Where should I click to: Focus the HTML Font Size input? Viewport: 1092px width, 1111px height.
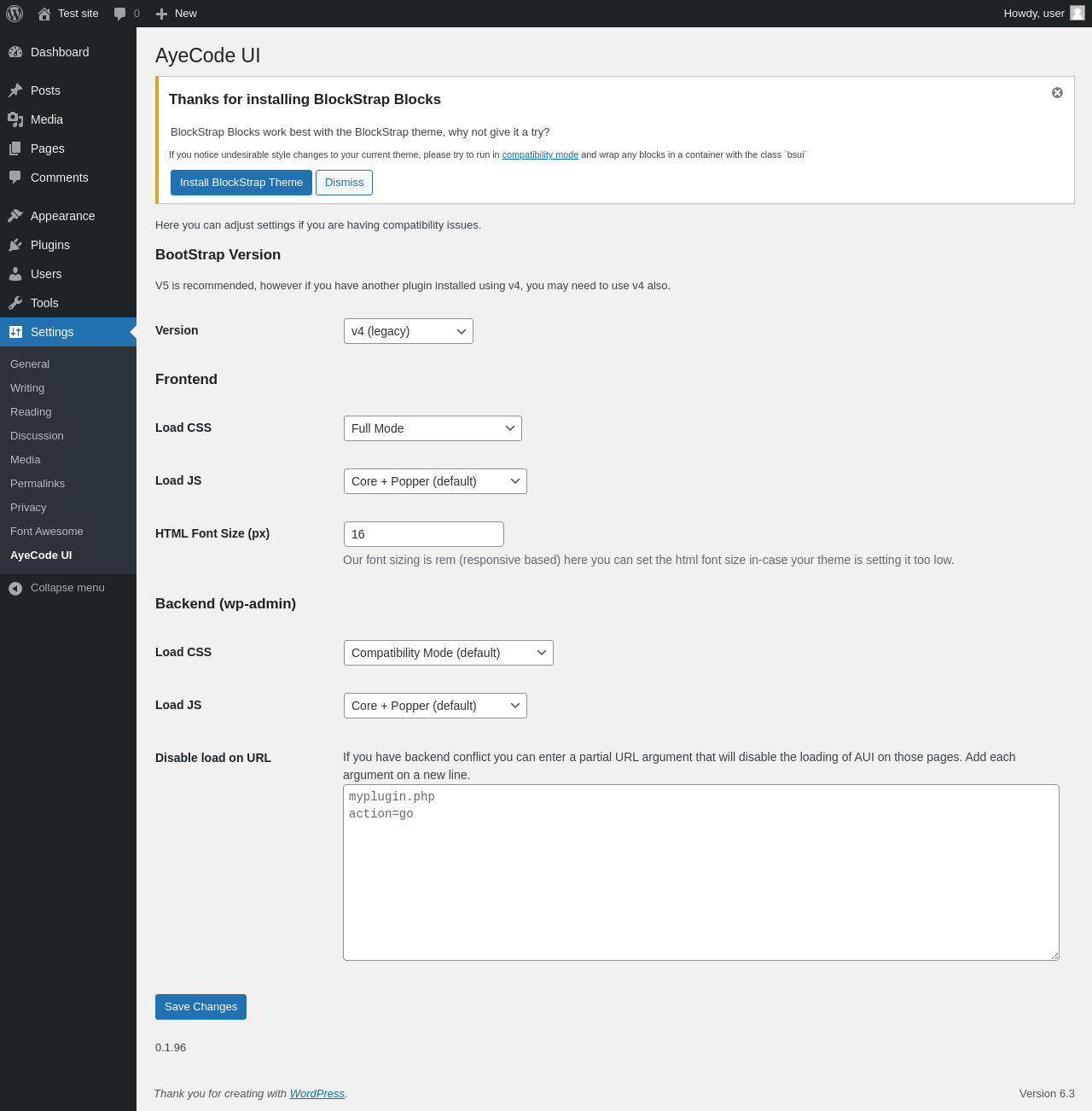pos(424,534)
